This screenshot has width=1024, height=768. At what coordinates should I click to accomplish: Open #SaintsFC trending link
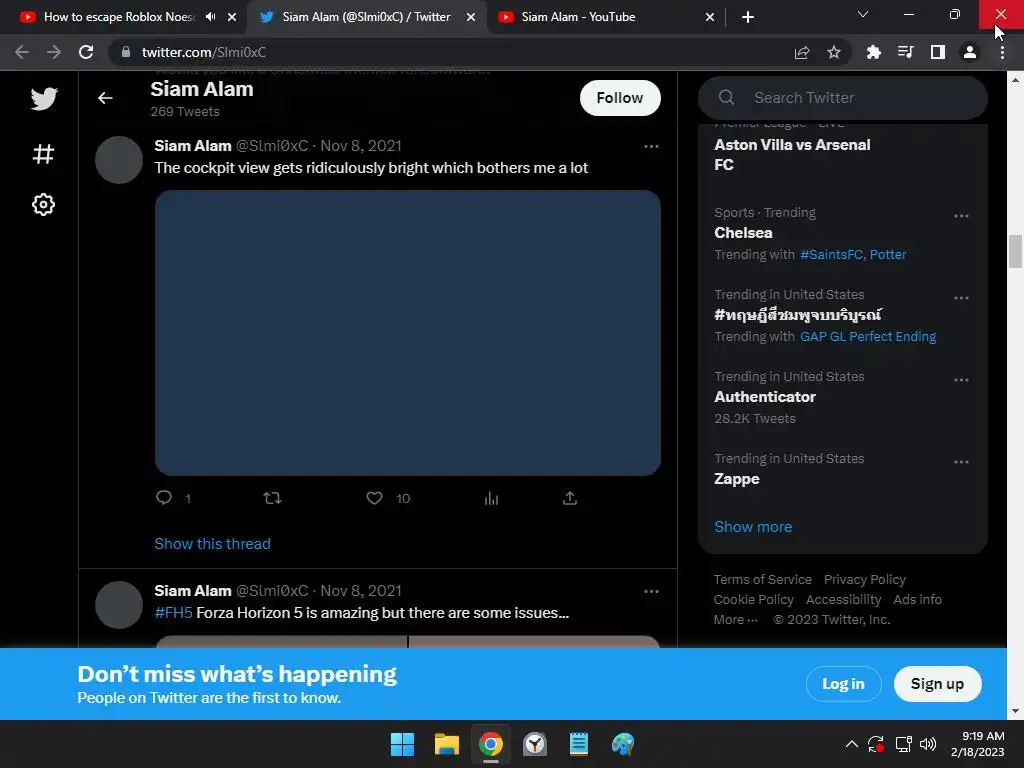(831, 255)
